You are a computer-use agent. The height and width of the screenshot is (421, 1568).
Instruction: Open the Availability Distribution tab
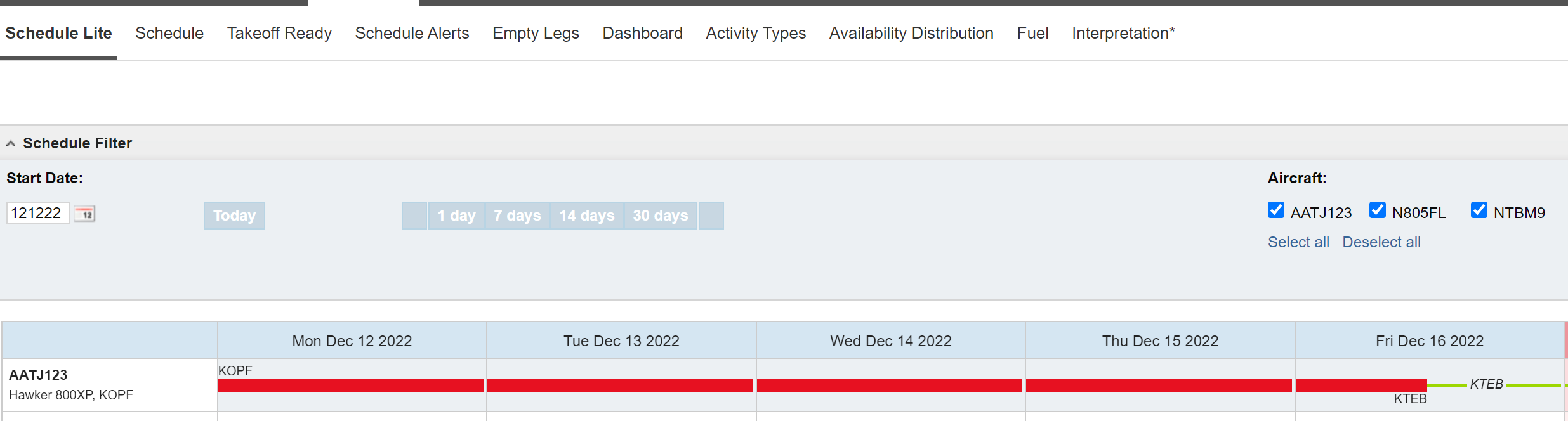pos(911,33)
